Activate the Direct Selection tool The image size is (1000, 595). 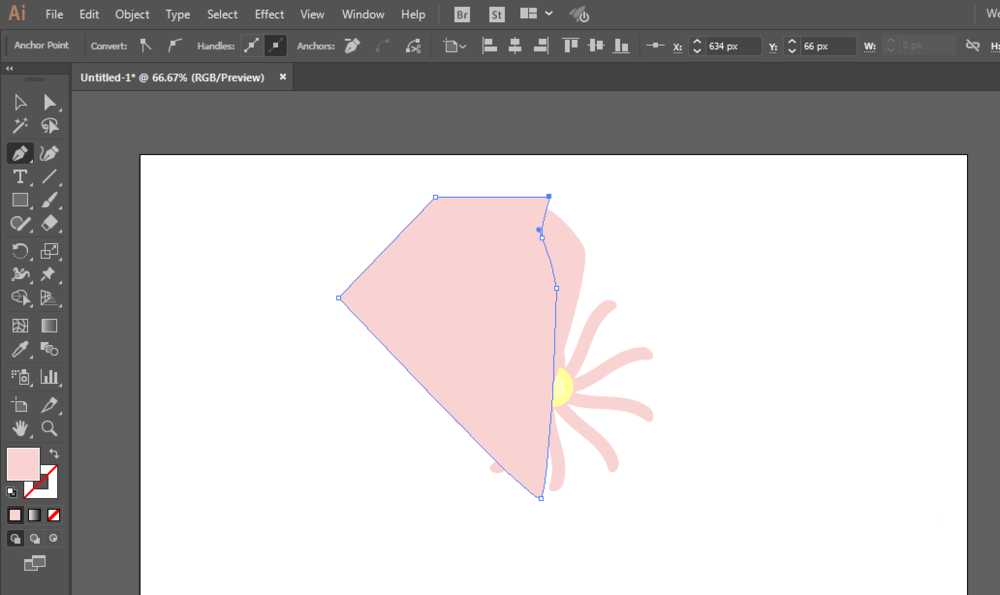[49, 102]
